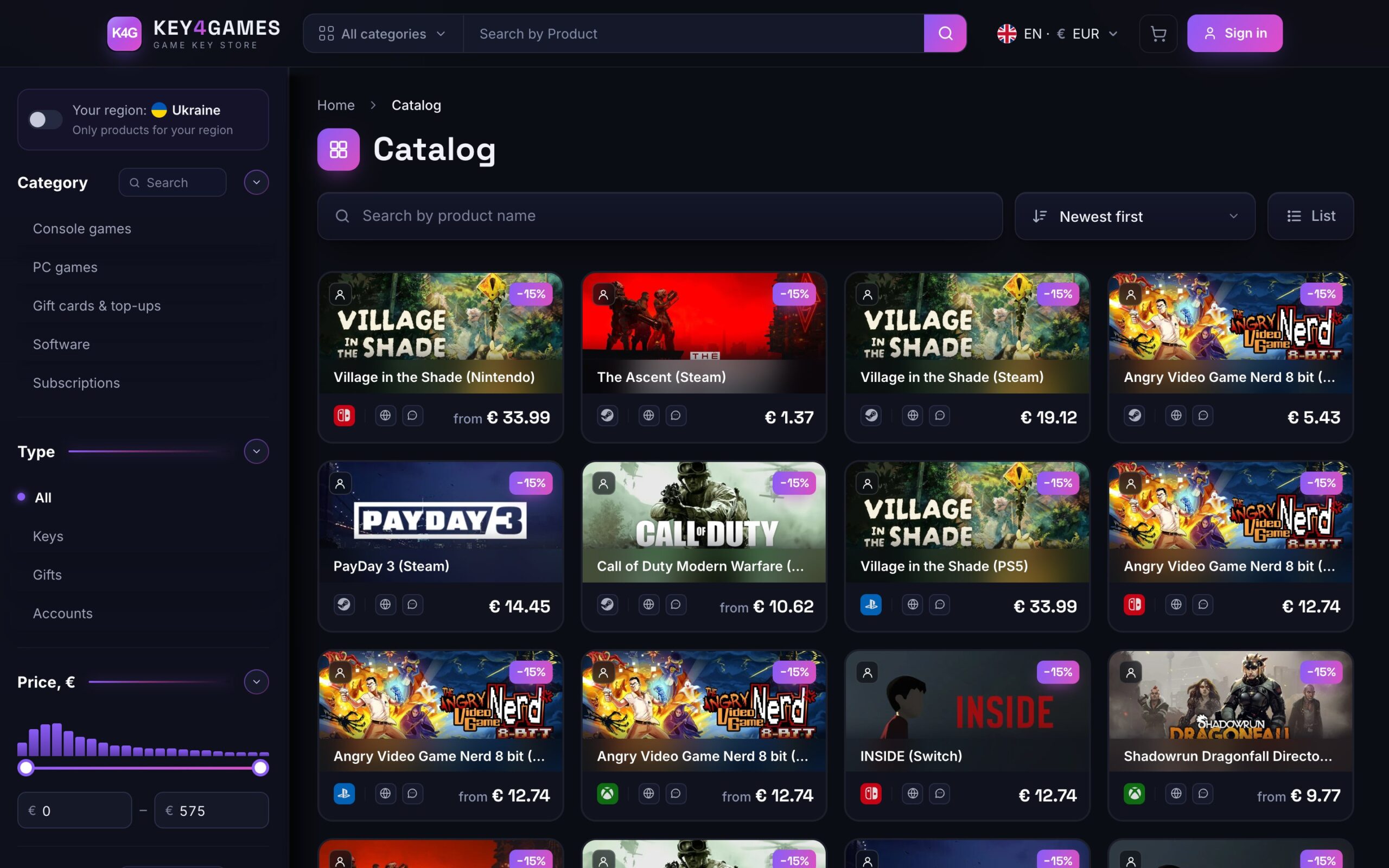Image resolution: width=1389 pixels, height=868 pixels.
Task: Click the maximum price slider handle
Action: click(x=260, y=768)
